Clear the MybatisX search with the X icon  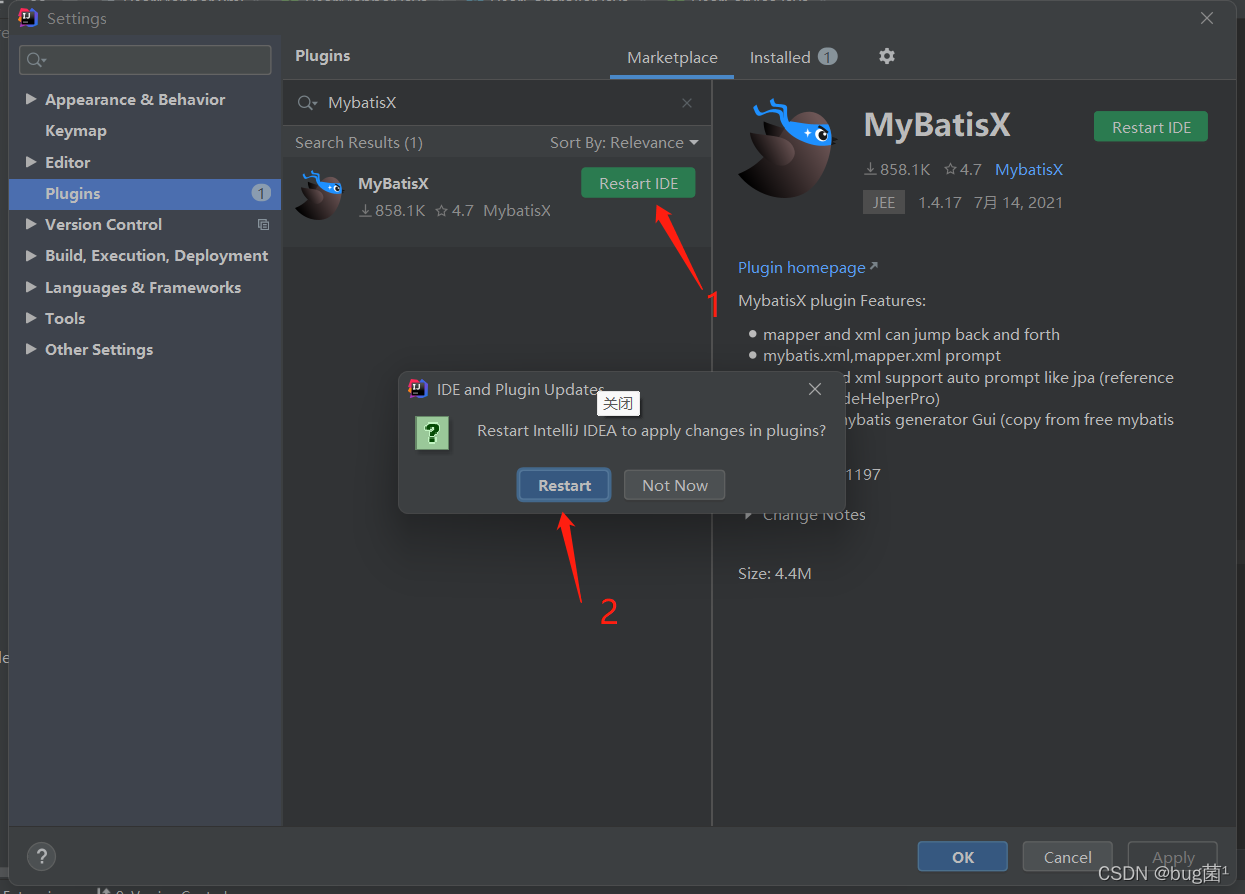687,103
